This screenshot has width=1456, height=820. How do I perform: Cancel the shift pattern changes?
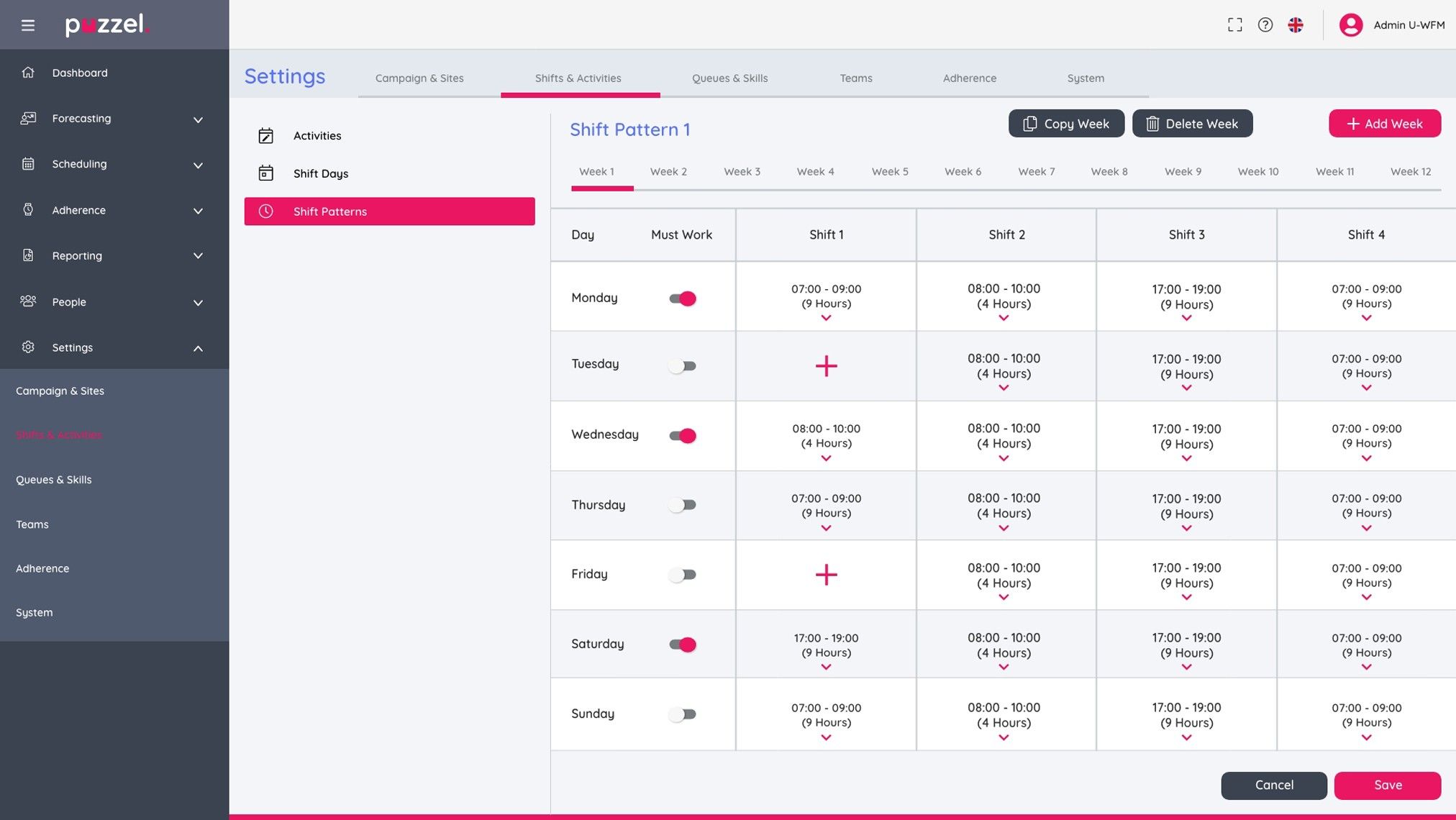coord(1274,785)
